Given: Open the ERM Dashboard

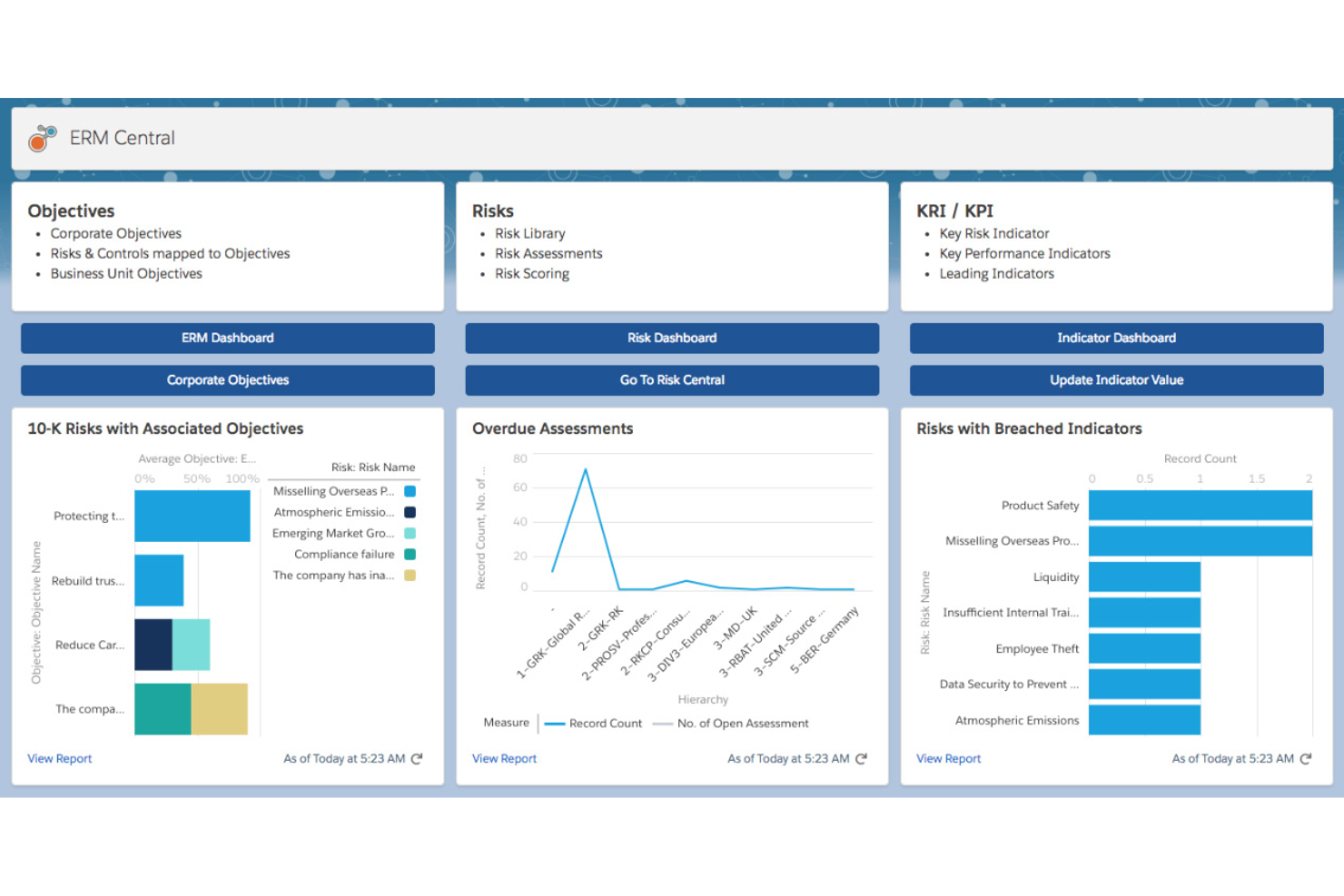Looking at the screenshot, I should click(x=227, y=338).
